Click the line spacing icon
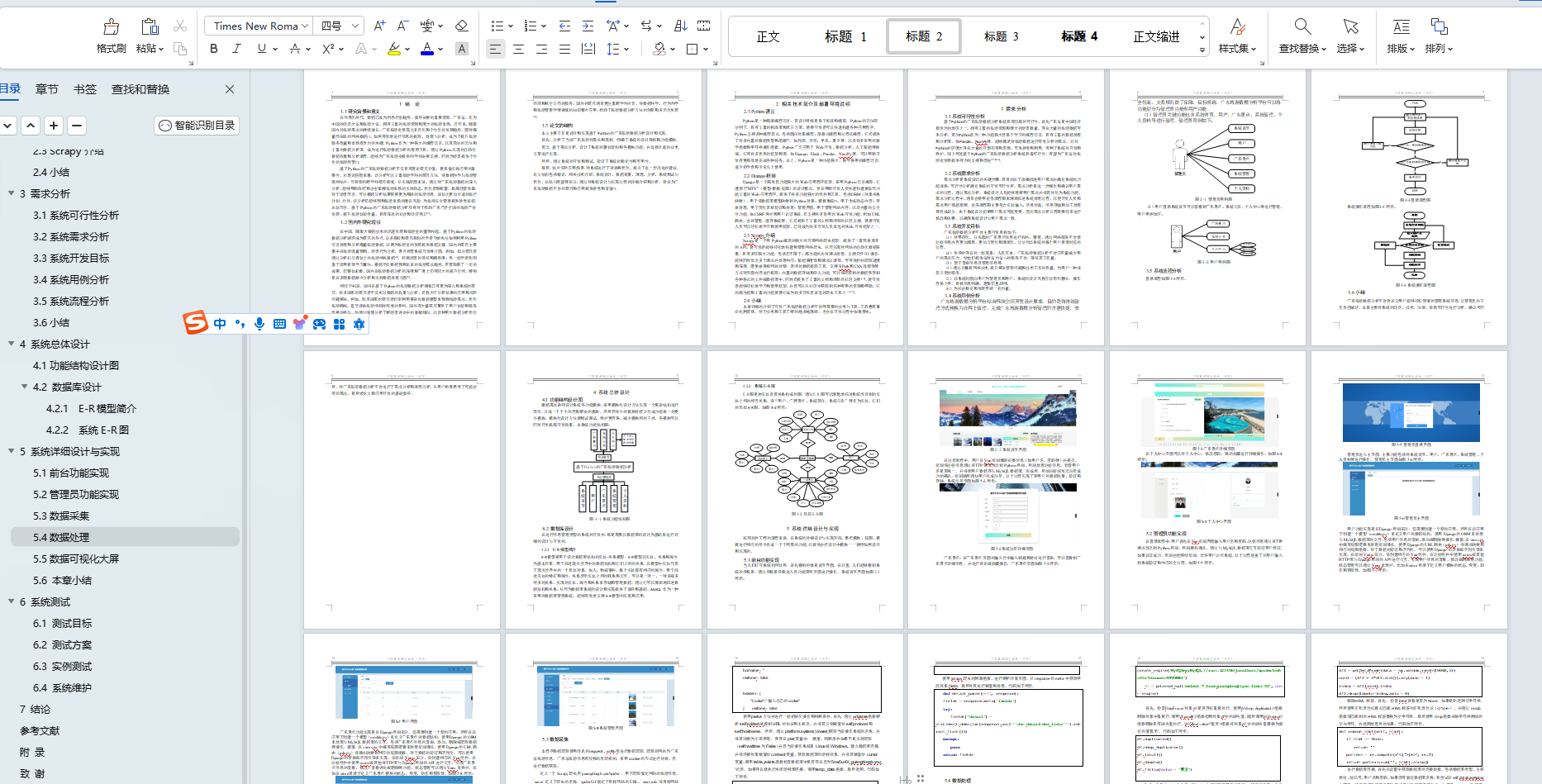Screen dimensions: 1542x784 612,49
